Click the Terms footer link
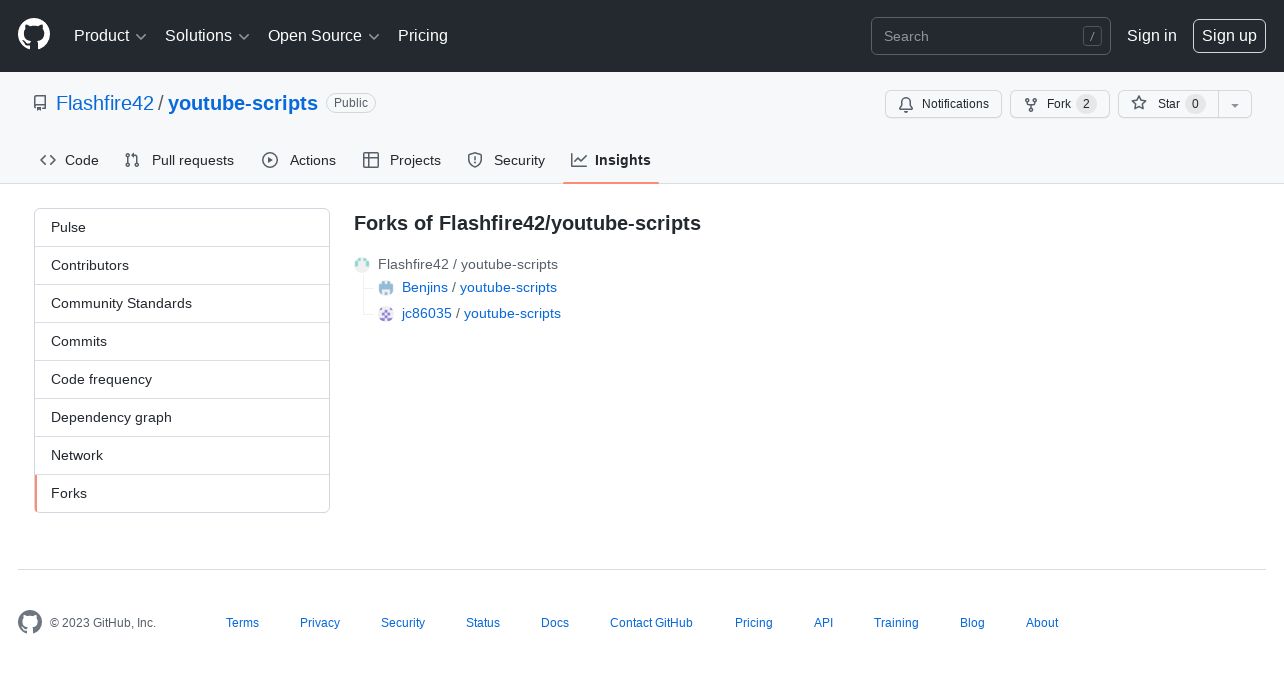1284x684 pixels. pyautogui.click(x=242, y=623)
